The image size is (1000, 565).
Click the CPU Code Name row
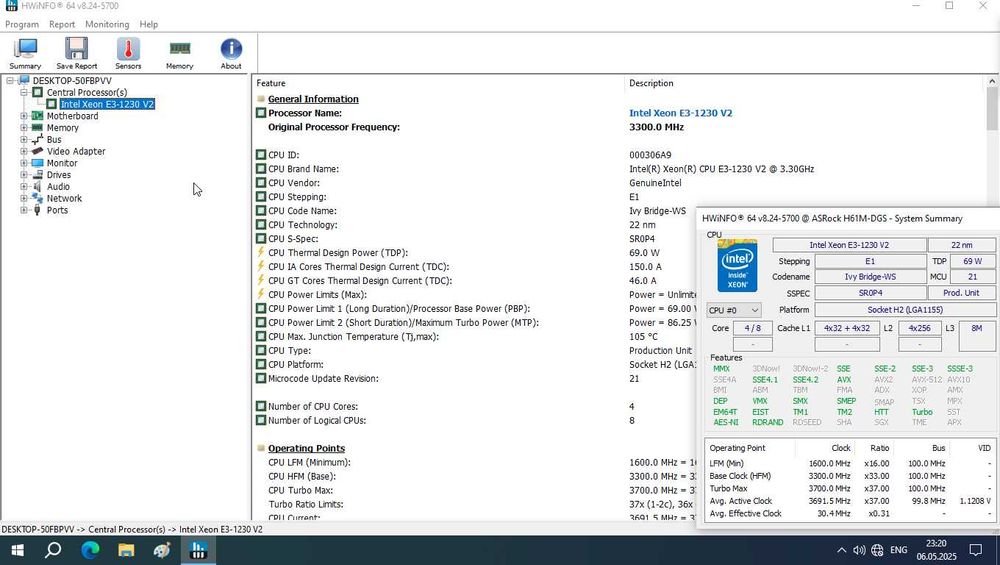(x=474, y=210)
